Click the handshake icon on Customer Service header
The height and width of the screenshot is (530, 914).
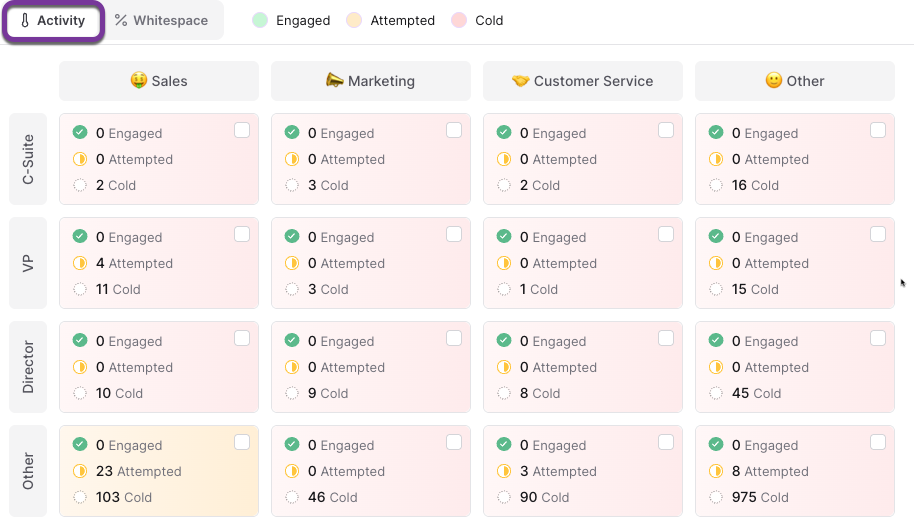click(x=521, y=80)
